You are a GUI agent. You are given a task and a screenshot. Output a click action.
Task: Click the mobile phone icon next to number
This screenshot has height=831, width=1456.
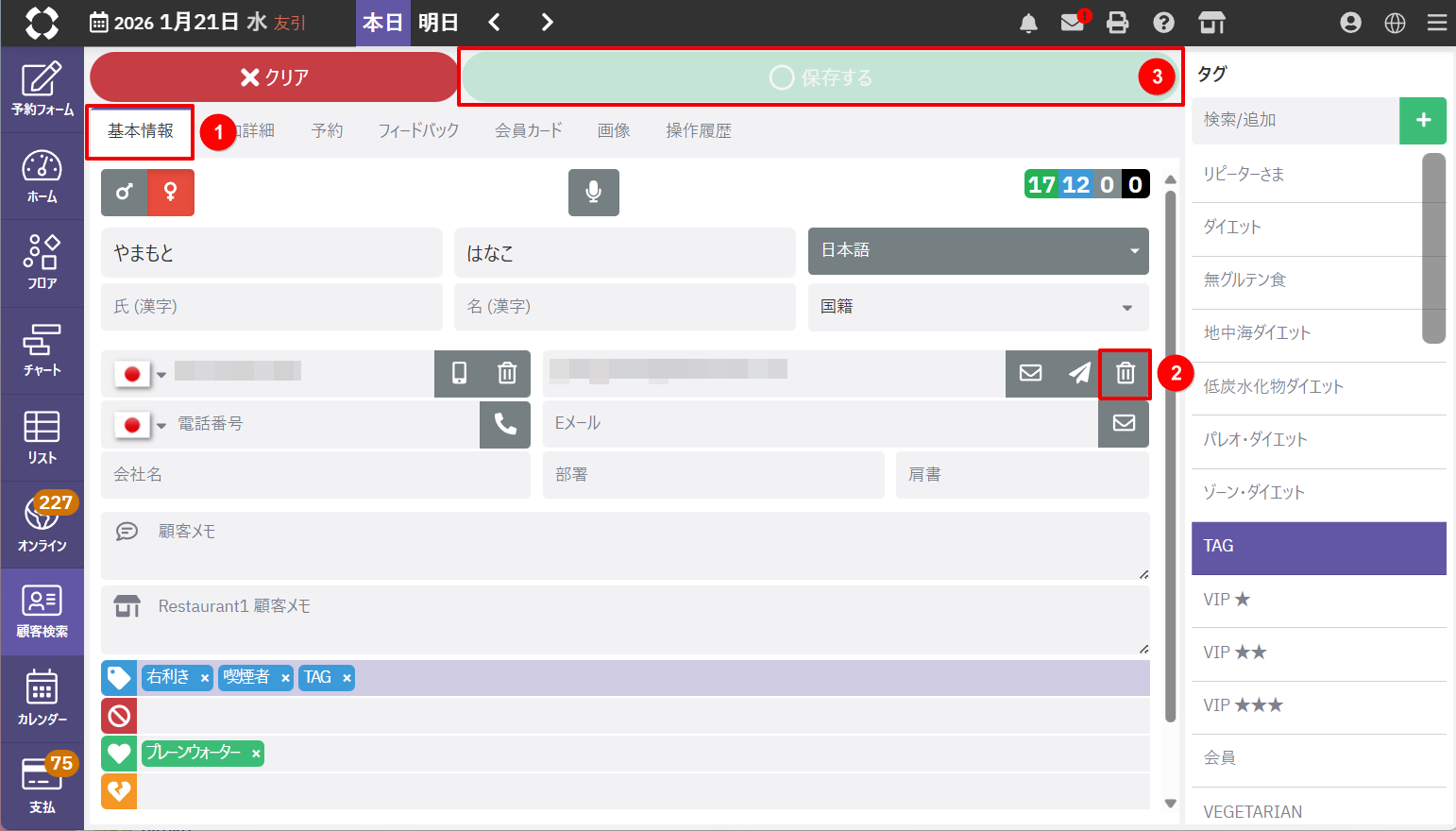pyautogui.click(x=459, y=373)
